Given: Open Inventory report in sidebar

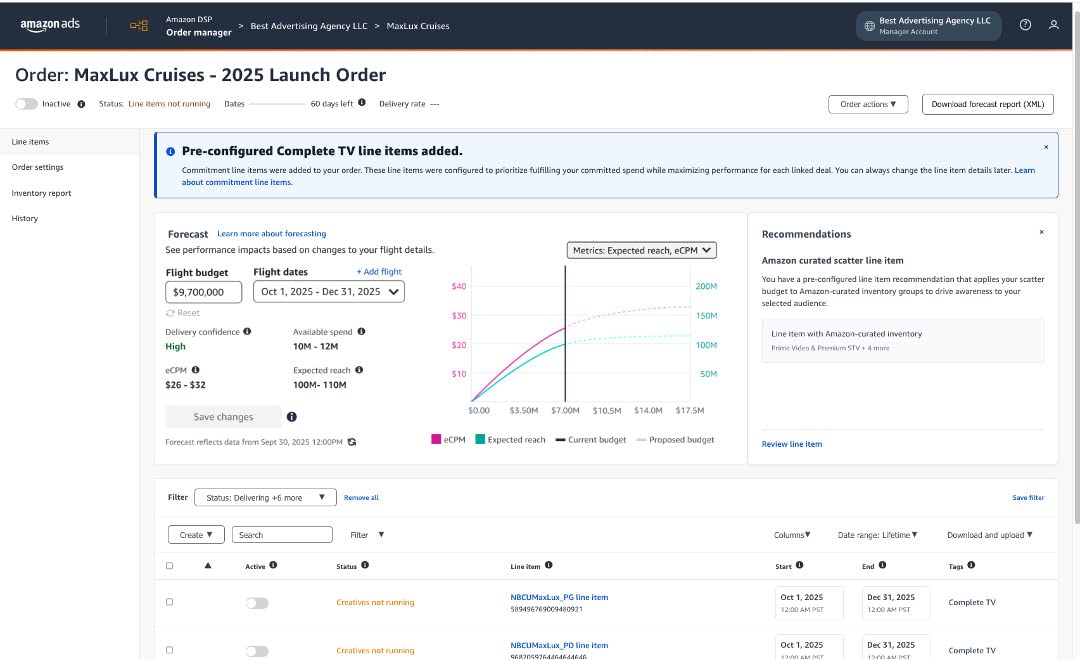Looking at the screenshot, I should click(x=42, y=193).
